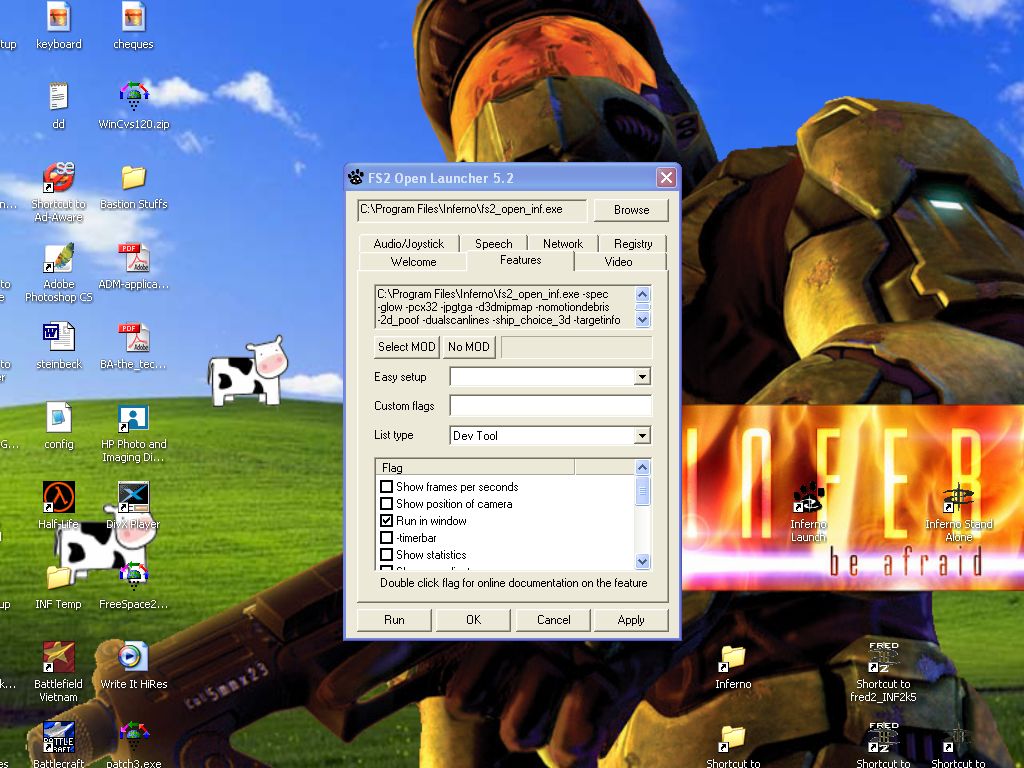Enable the -timerbar flag checkbox
The image size is (1024, 768).
387,537
